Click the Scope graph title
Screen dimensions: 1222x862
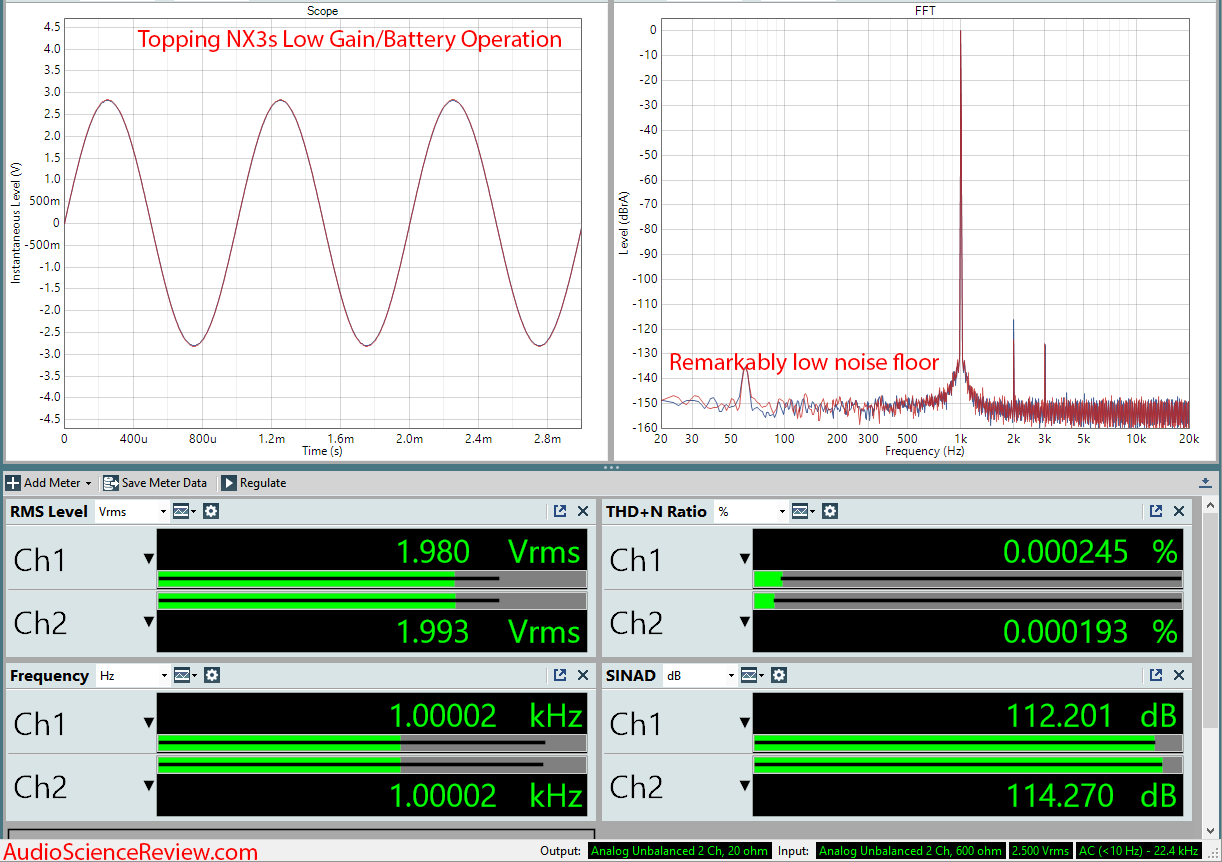[x=323, y=11]
